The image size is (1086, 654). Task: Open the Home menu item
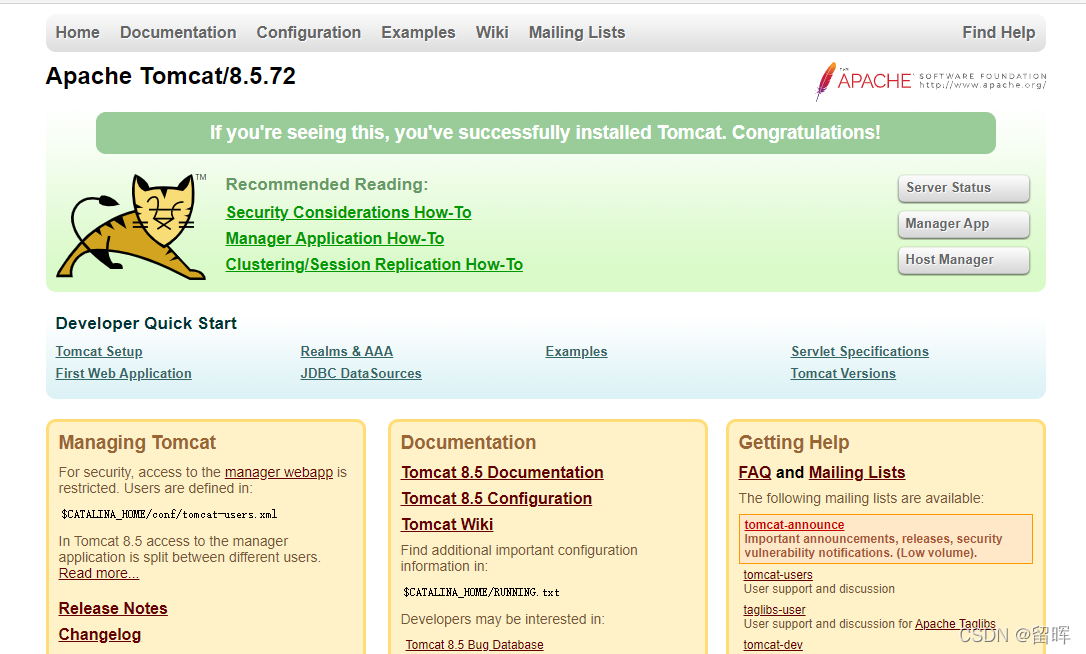tap(78, 33)
